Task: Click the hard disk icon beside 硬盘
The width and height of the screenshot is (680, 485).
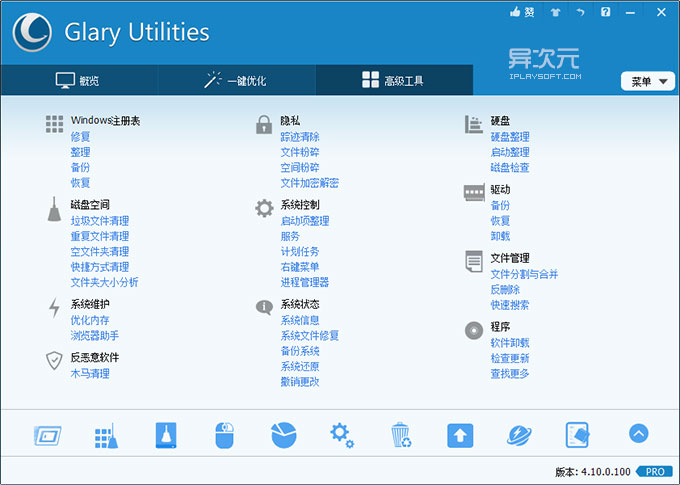Action: (x=474, y=125)
